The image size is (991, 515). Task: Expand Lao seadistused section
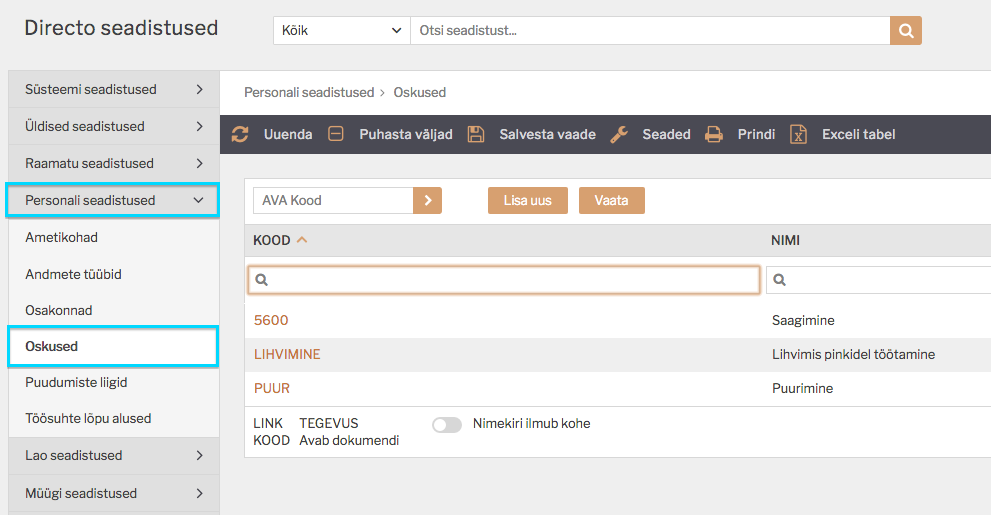point(114,456)
